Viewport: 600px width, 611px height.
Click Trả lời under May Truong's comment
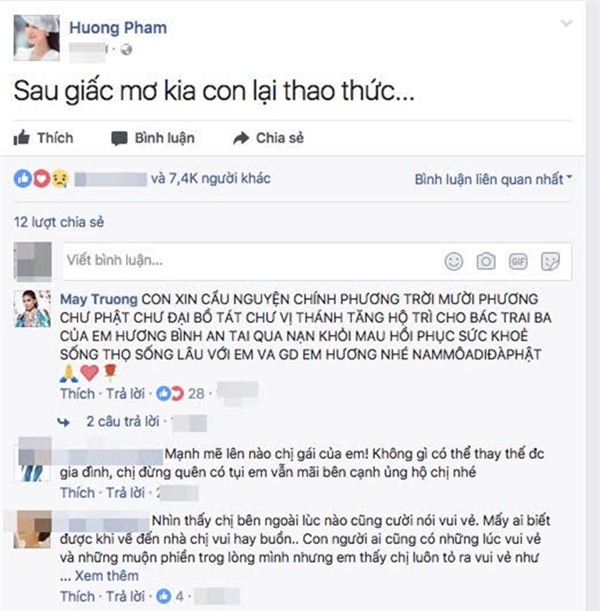[x=125, y=394]
